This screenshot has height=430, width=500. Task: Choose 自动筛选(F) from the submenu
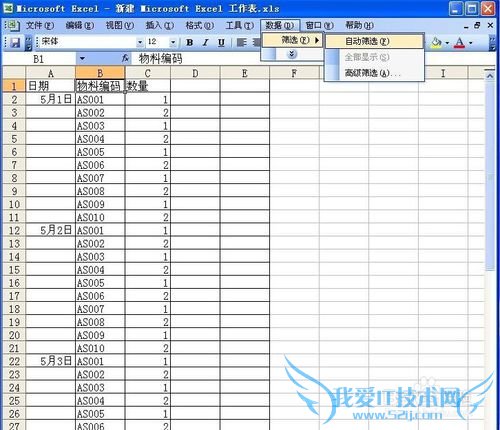click(x=374, y=41)
